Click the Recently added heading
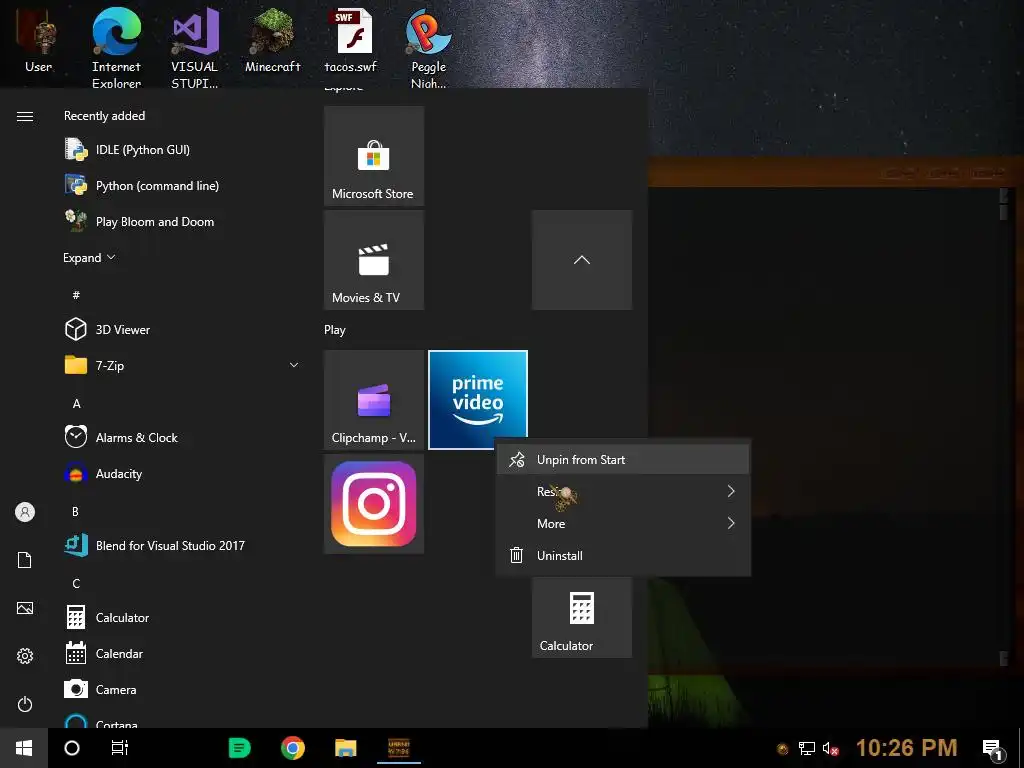The height and width of the screenshot is (768, 1024). tap(104, 116)
